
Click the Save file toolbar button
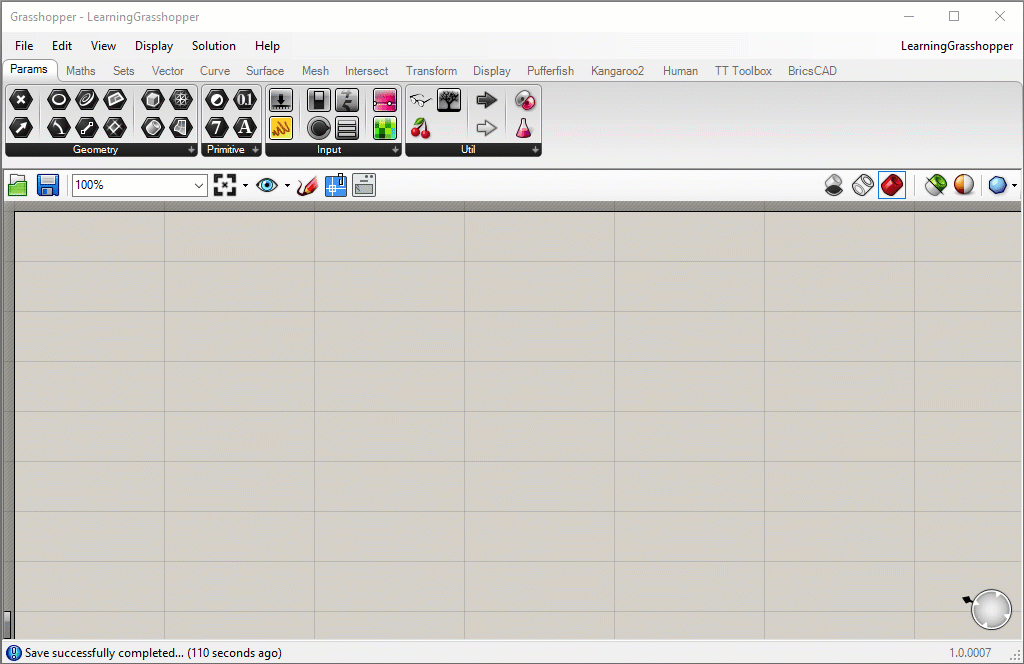pyautogui.click(x=47, y=185)
